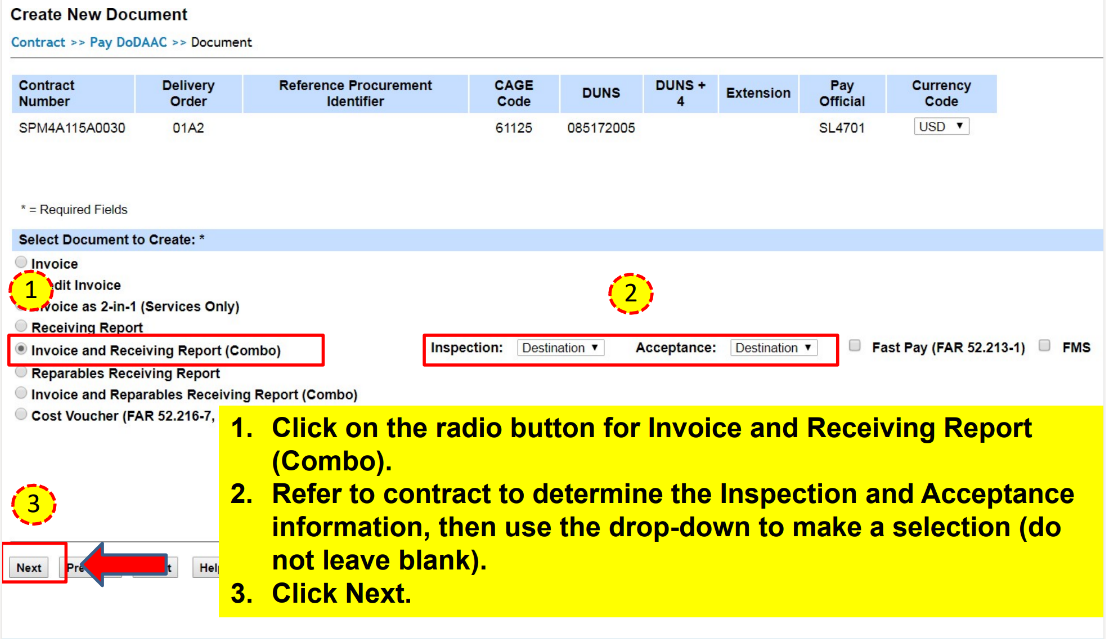Select Invoice and Reparables Receiving Report (Combo)
The height and width of the screenshot is (639, 1106).
pos(21,392)
